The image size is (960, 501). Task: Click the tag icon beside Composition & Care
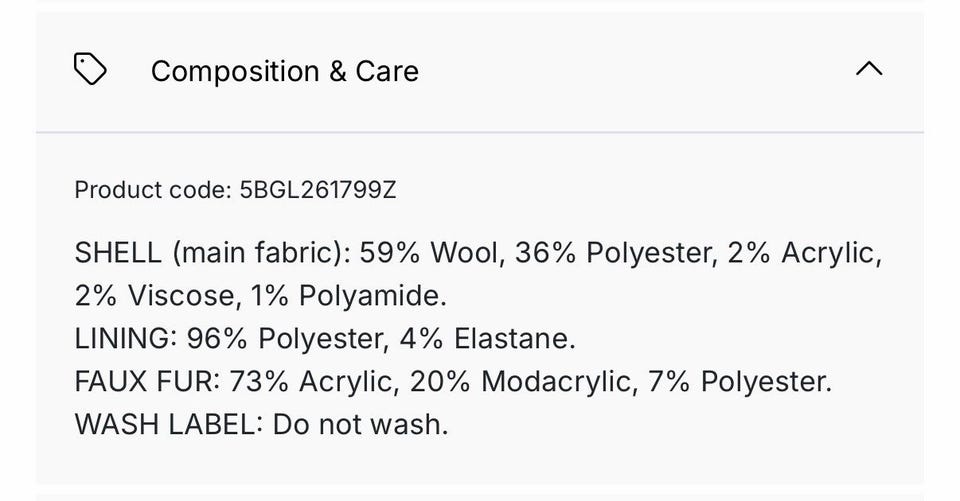pos(90,70)
